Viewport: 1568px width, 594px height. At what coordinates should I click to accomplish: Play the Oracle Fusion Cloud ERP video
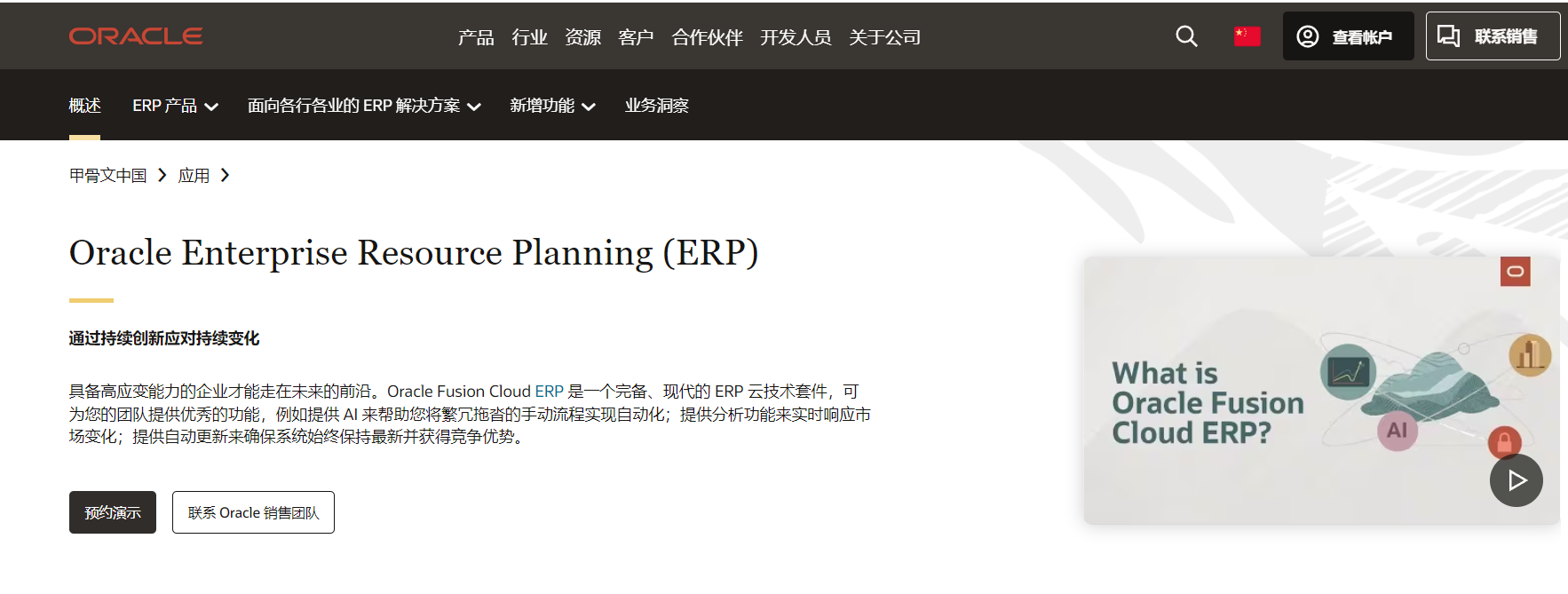pos(1517,480)
